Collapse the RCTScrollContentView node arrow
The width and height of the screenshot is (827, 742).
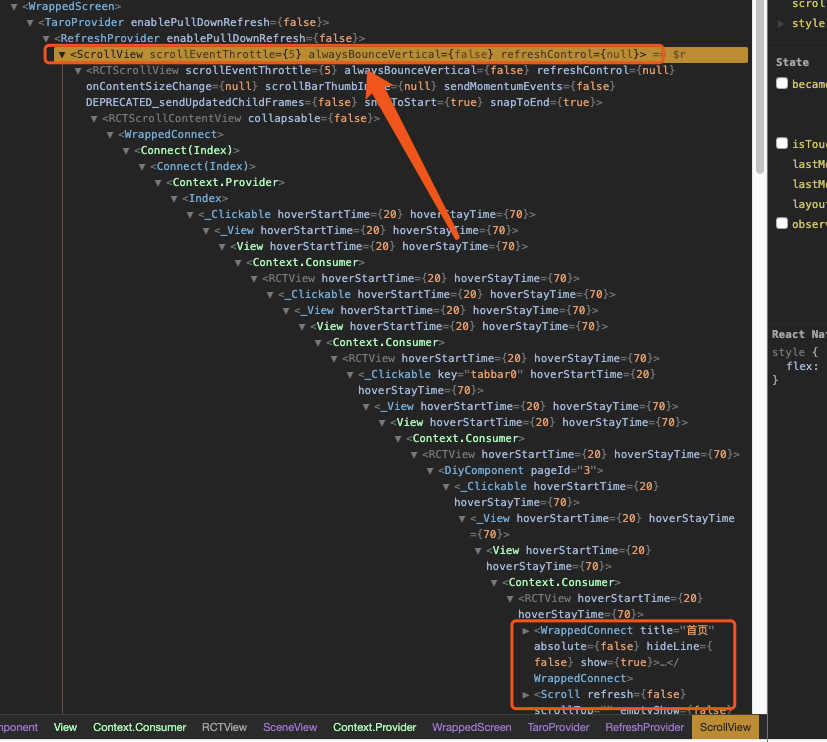coord(94,119)
